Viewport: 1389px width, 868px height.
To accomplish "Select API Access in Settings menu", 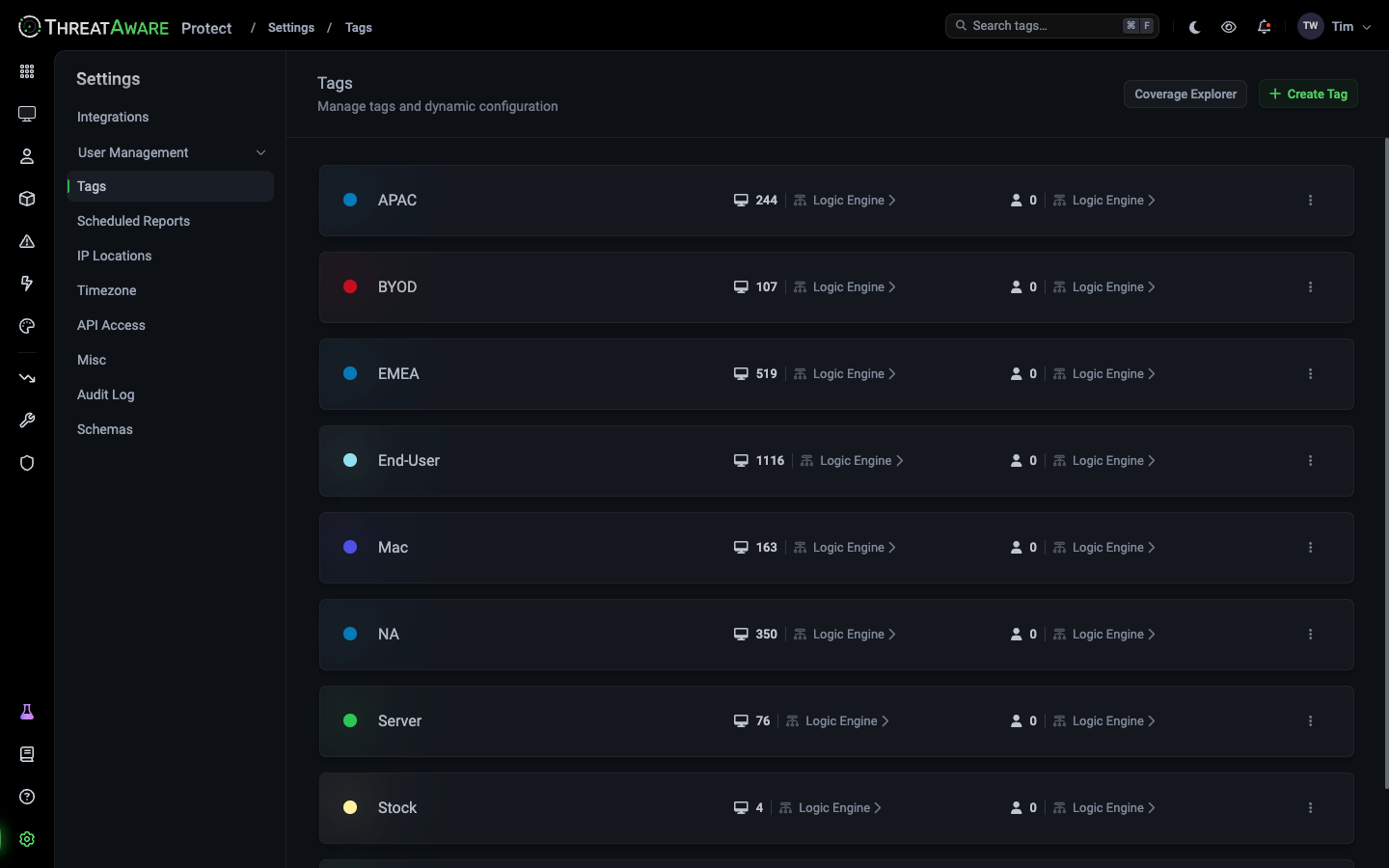I will 111,325.
